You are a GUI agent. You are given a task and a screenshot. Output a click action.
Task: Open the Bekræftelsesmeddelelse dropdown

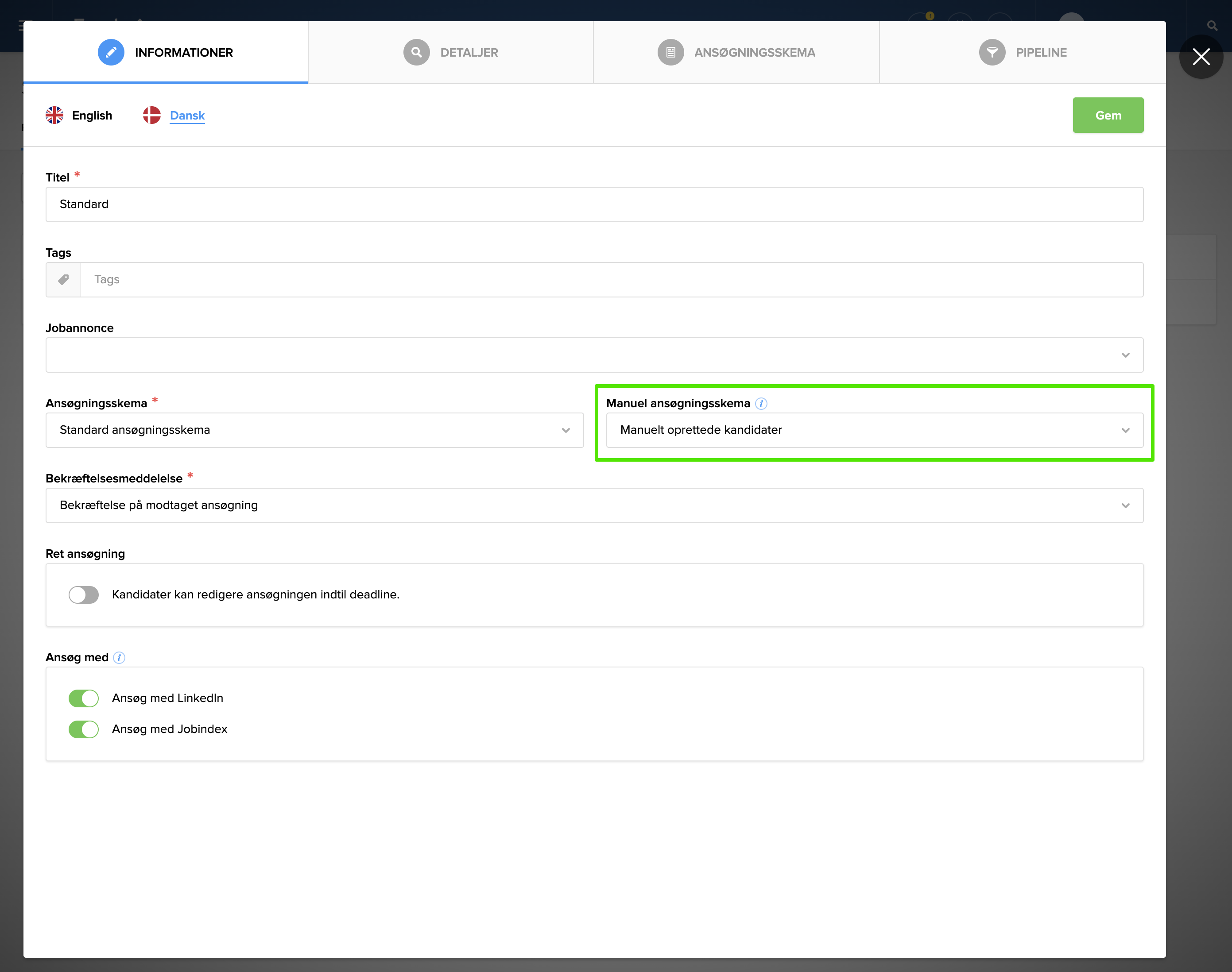[x=594, y=505]
